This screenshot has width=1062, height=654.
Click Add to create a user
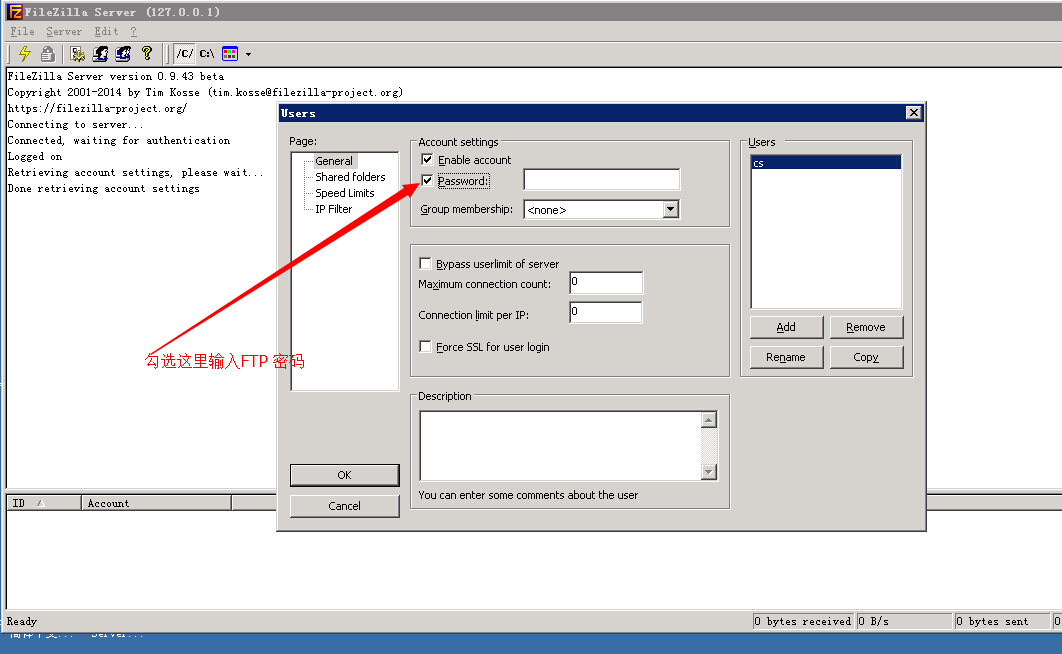coord(786,328)
